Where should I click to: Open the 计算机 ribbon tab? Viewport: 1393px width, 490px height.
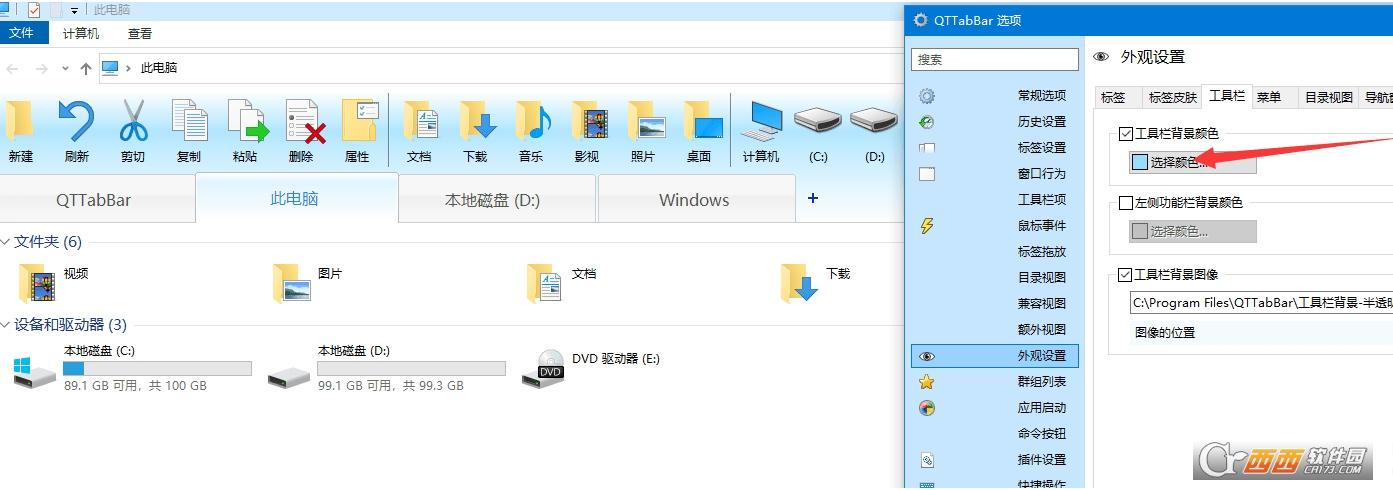click(81, 33)
